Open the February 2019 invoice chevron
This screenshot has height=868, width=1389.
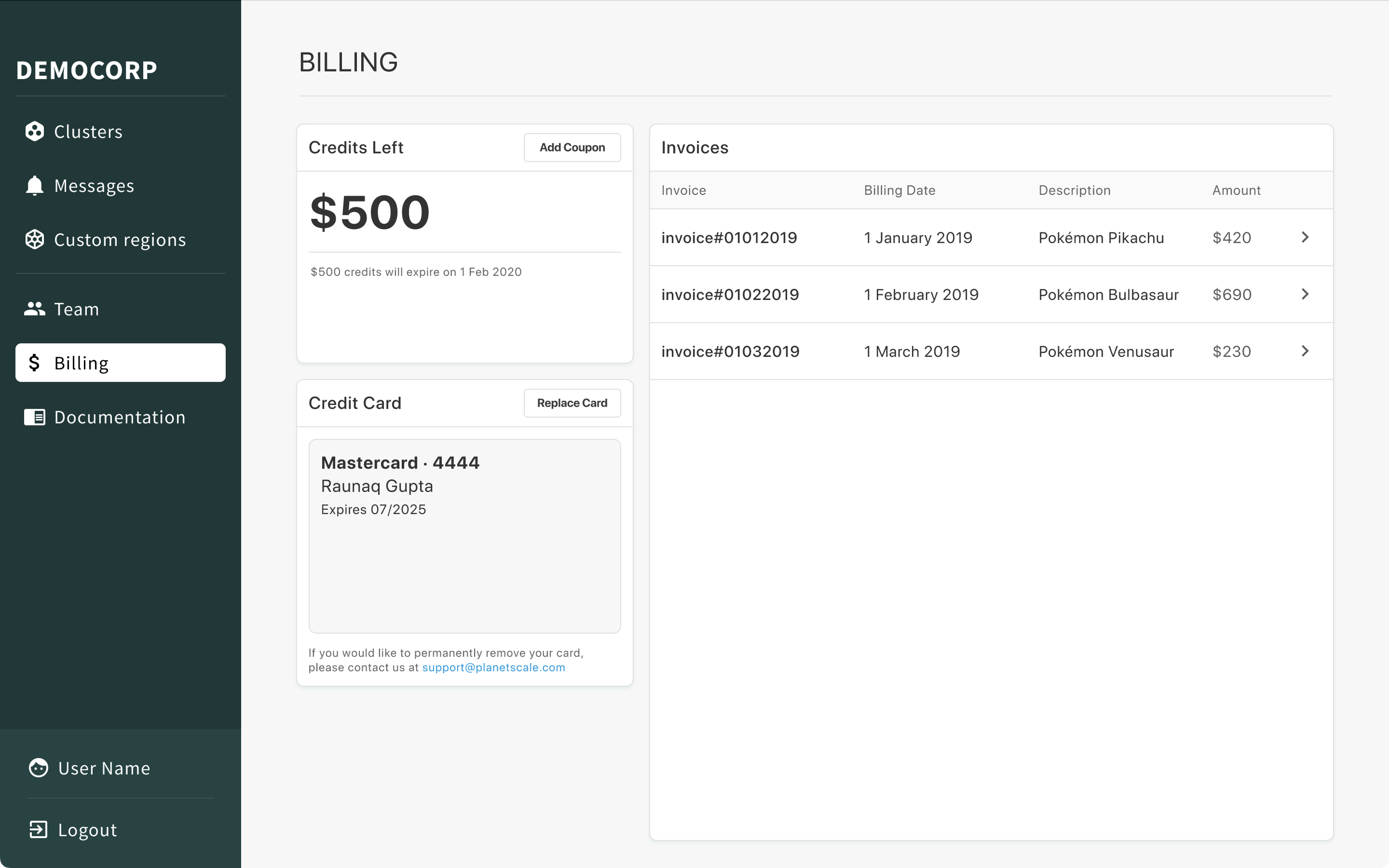click(x=1305, y=294)
